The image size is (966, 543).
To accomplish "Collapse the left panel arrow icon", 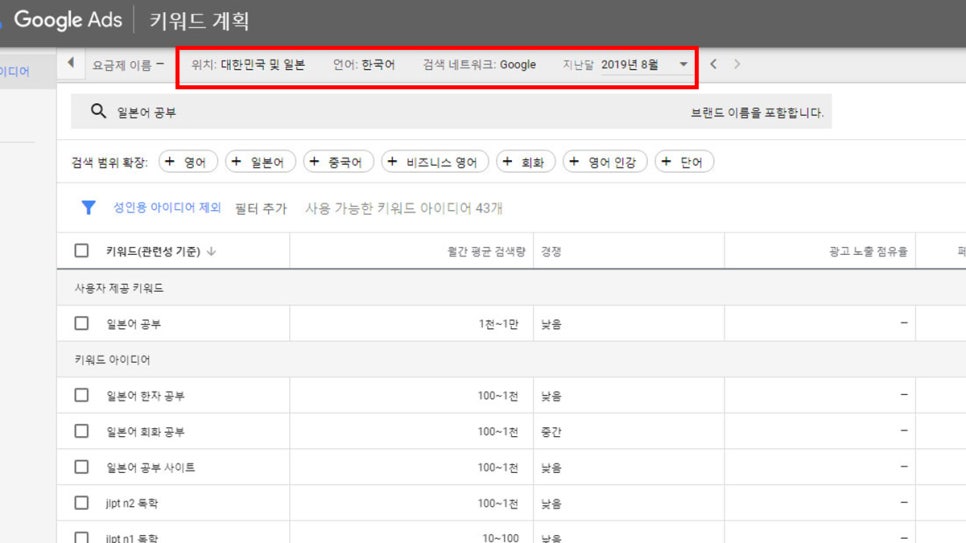I will pyautogui.click(x=70, y=64).
